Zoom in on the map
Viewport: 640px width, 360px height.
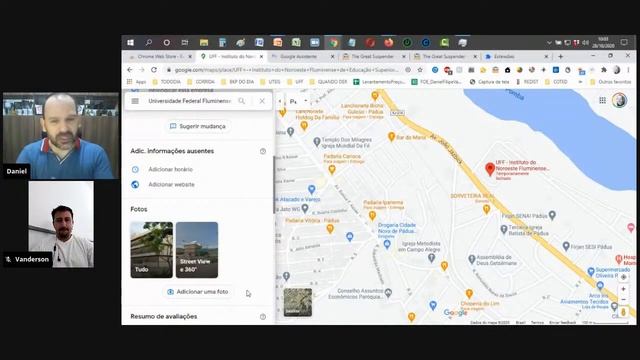pyautogui.click(x=623, y=289)
